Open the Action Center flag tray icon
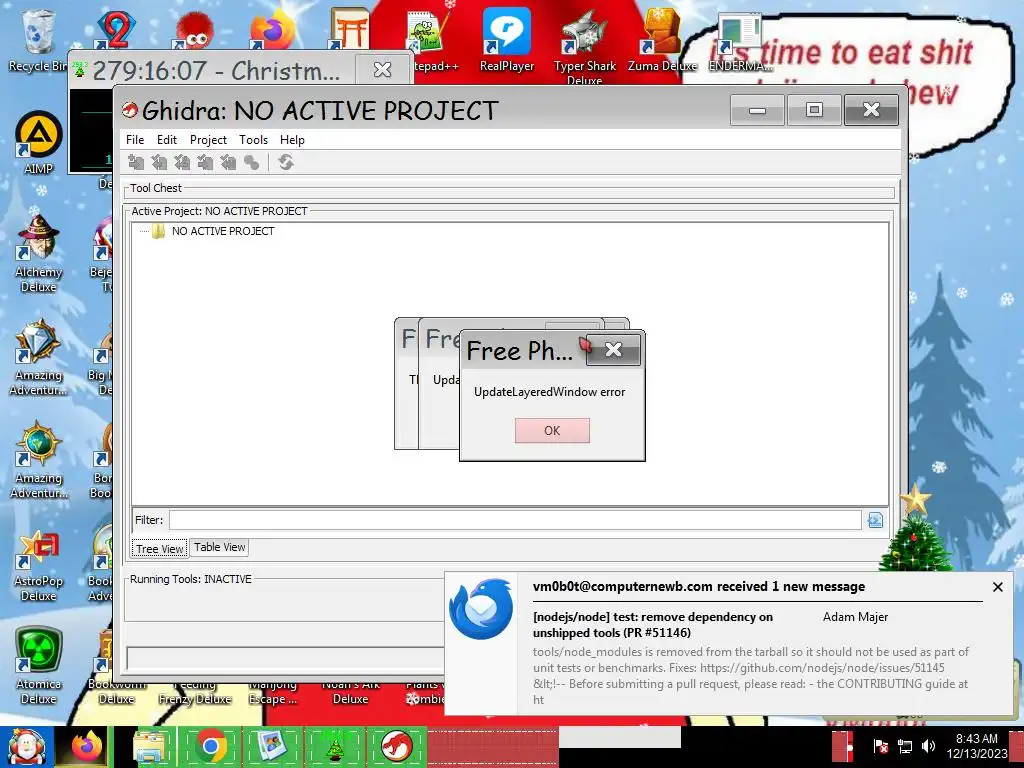1024x768 pixels. pos(880,746)
